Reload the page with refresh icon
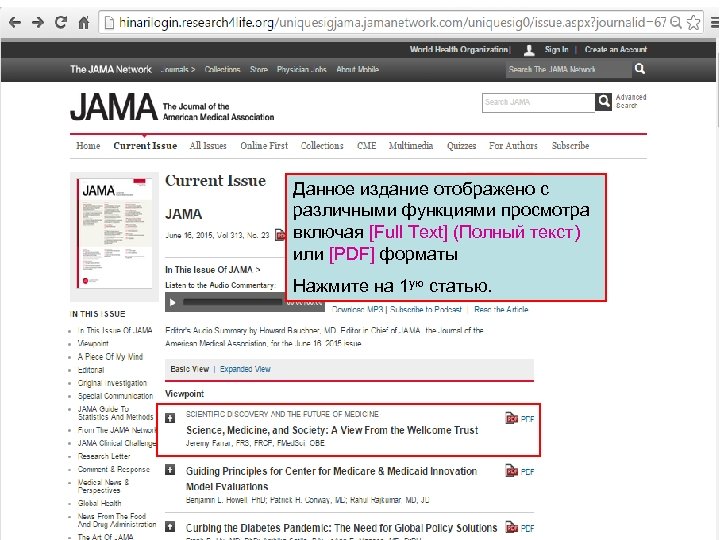Screen dimensions: 720x540 61,22
